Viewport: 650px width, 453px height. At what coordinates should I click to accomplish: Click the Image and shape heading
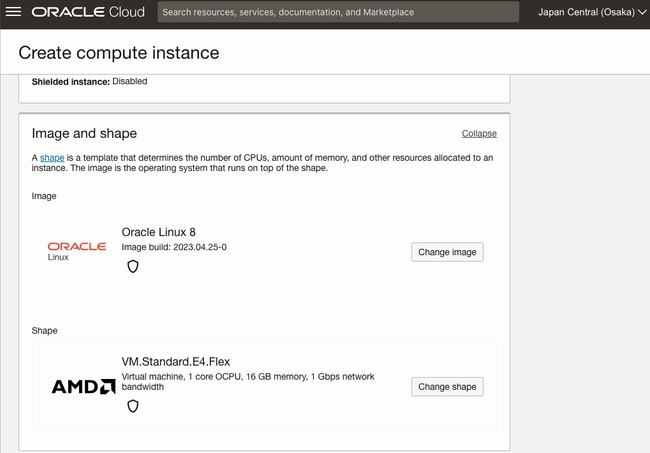point(84,133)
